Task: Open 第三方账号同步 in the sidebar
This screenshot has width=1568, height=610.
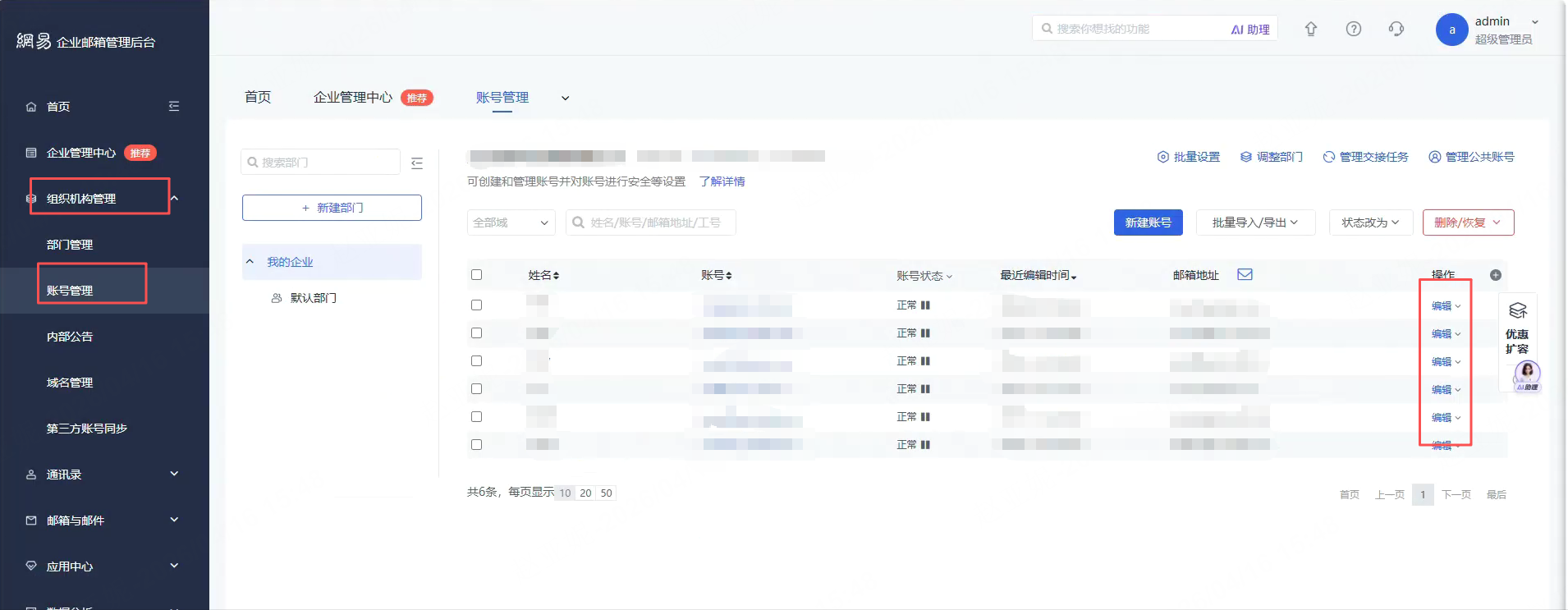Action: click(87, 429)
